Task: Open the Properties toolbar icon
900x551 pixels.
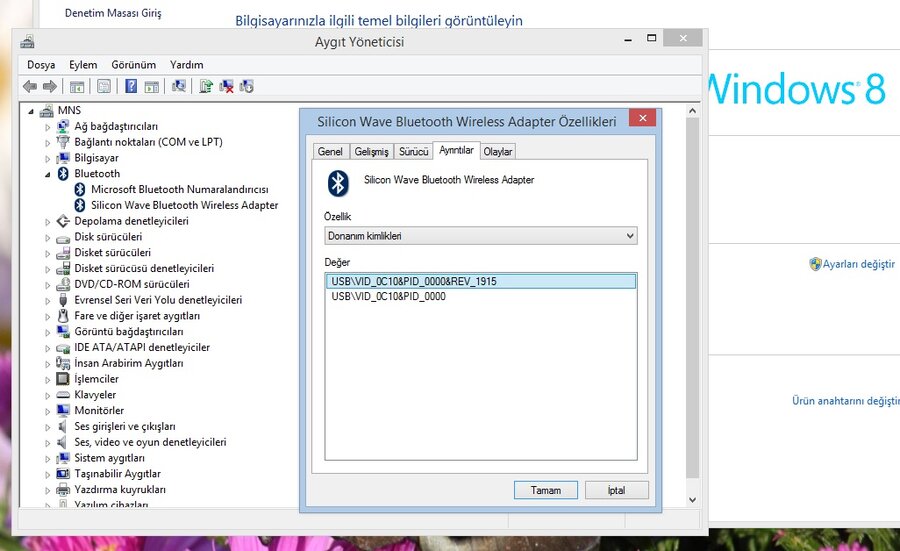Action: [x=104, y=87]
